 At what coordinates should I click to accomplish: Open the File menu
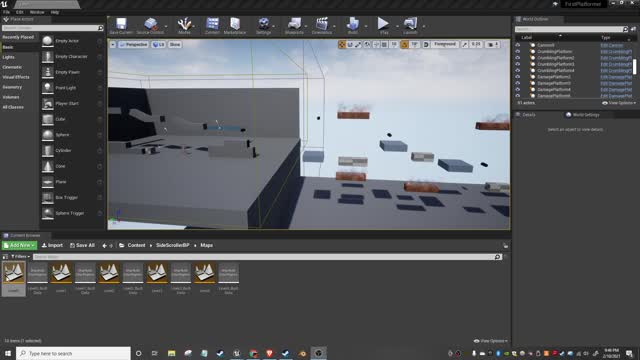pos(7,12)
